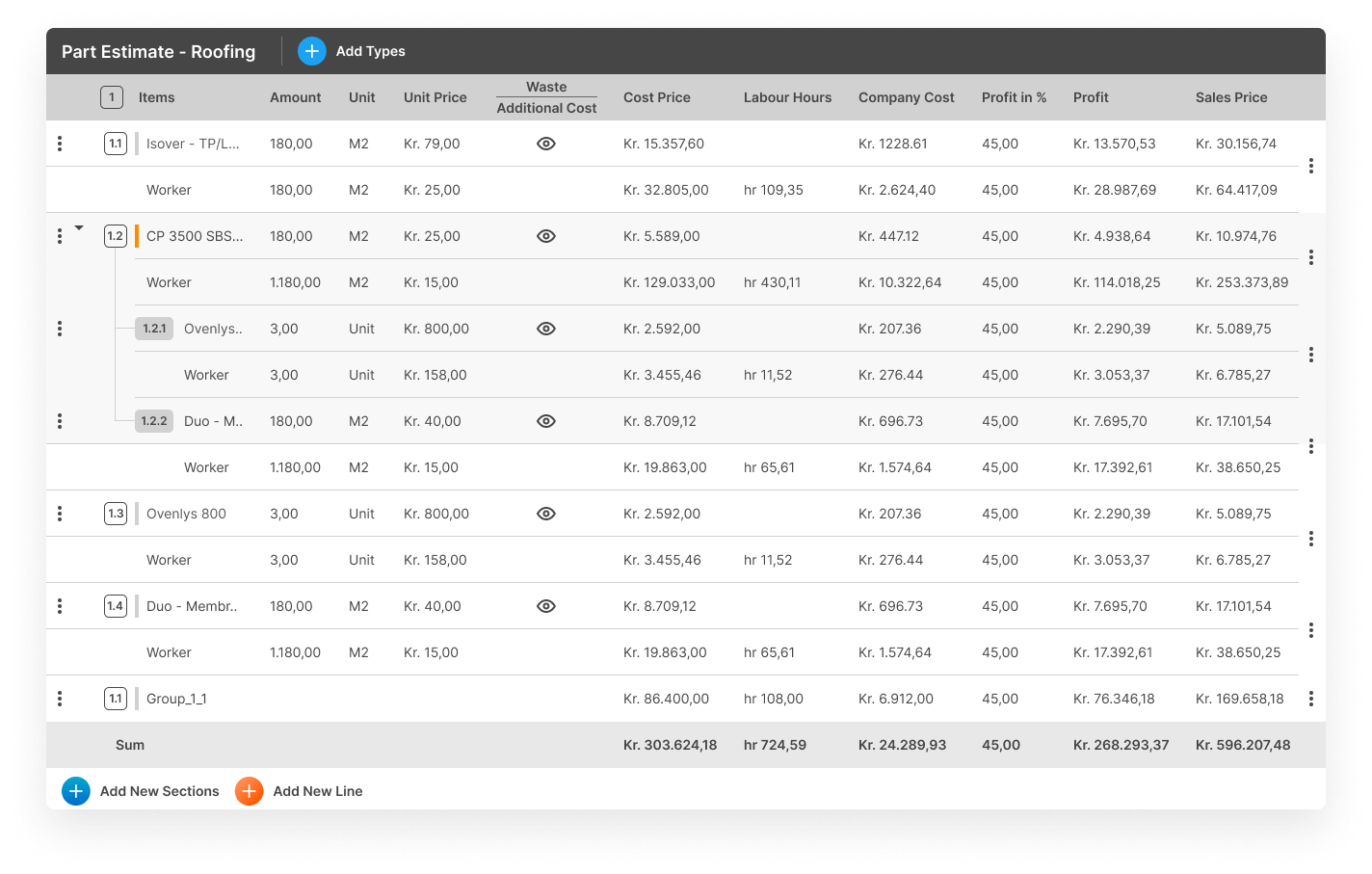The height and width of the screenshot is (874, 1372).
Task: Collapse the CP 3500 SBS row subtree
Action: (79, 228)
